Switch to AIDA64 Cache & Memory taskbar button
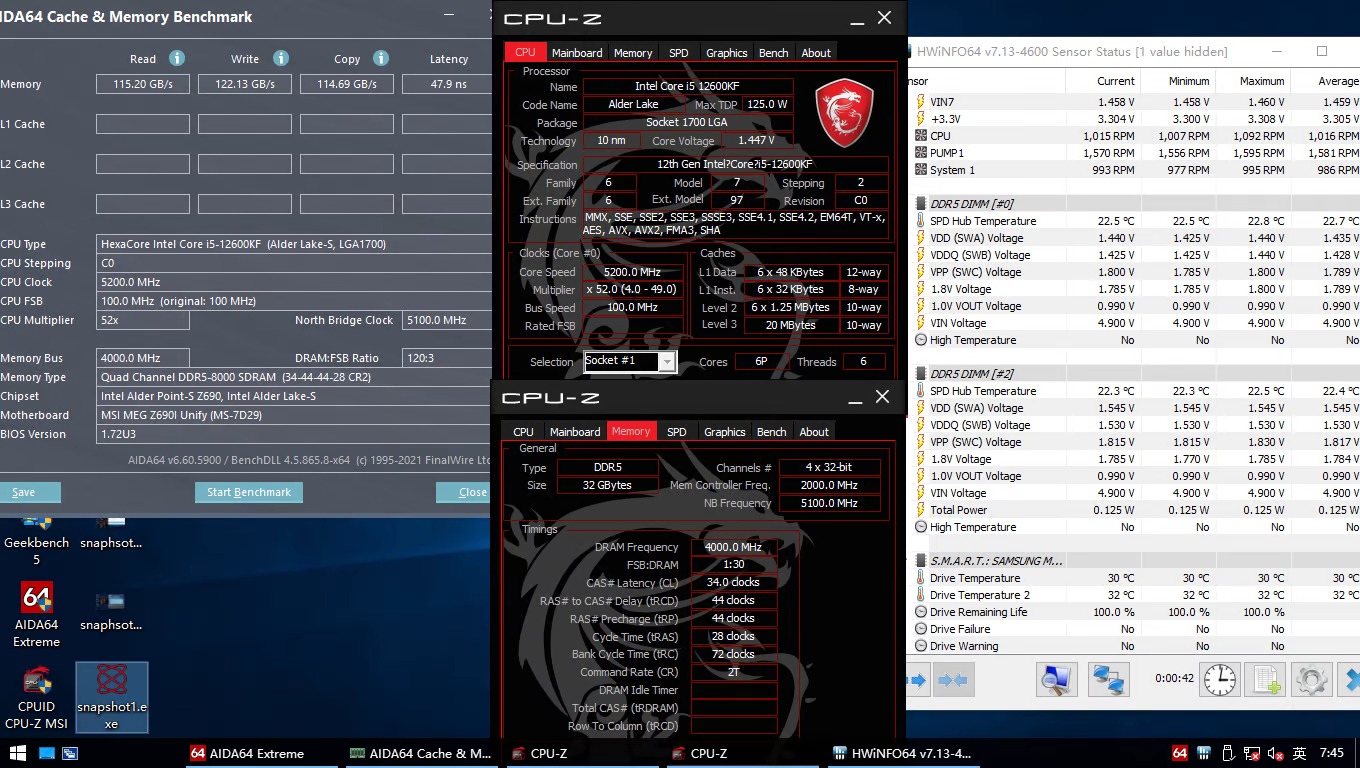Screen dimensions: 1360x768 (421, 753)
